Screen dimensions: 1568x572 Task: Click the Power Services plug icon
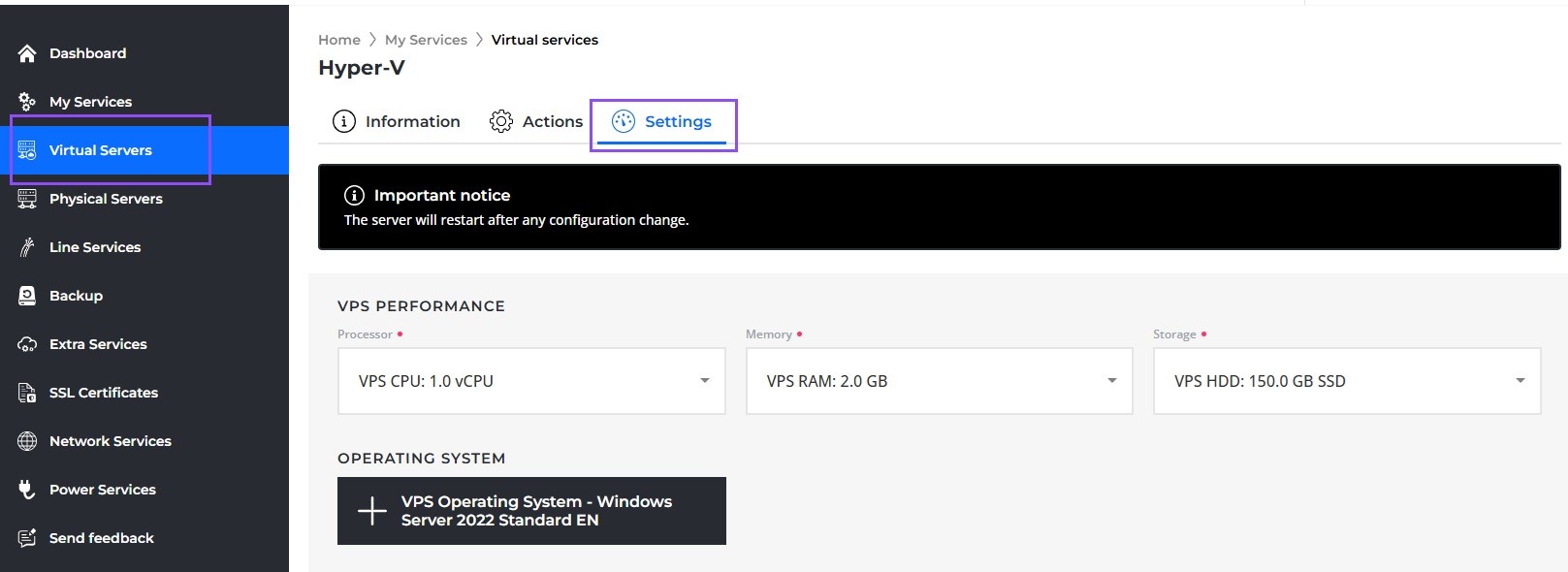click(27, 490)
